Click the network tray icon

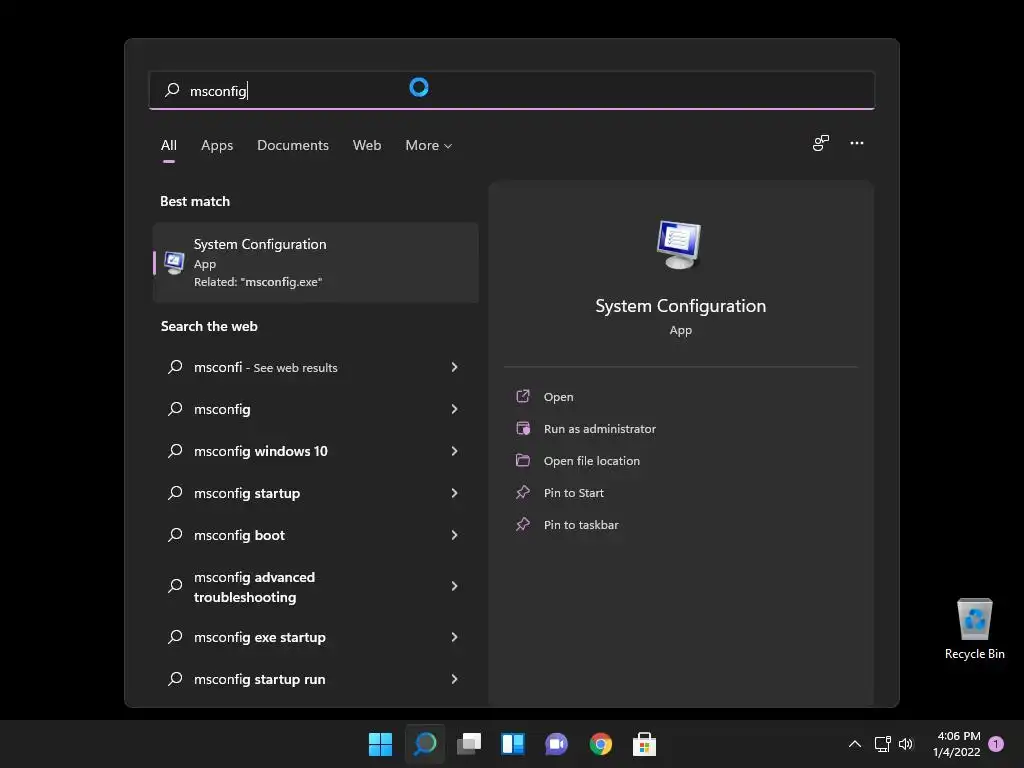[882, 744]
